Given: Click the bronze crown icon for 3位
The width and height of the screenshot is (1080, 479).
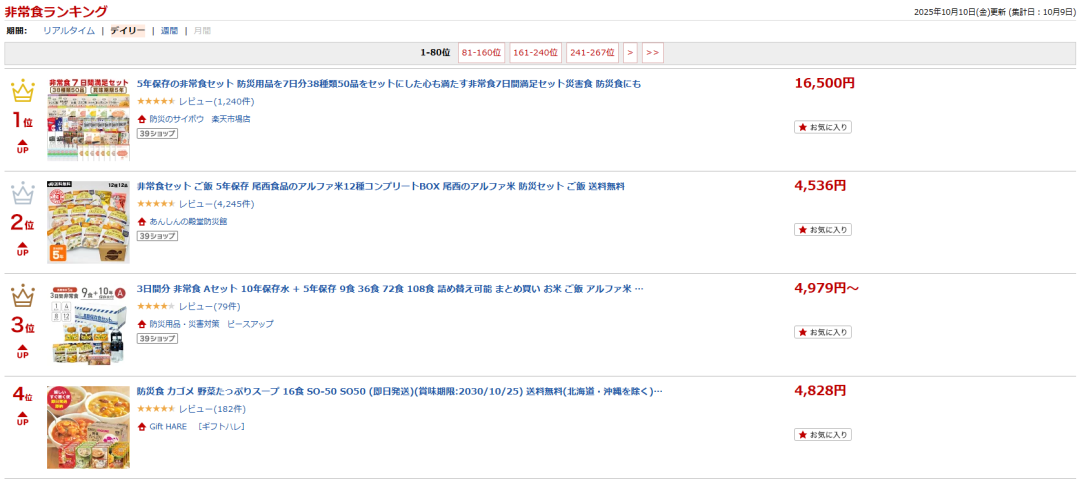Looking at the screenshot, I should pos(23,296).
